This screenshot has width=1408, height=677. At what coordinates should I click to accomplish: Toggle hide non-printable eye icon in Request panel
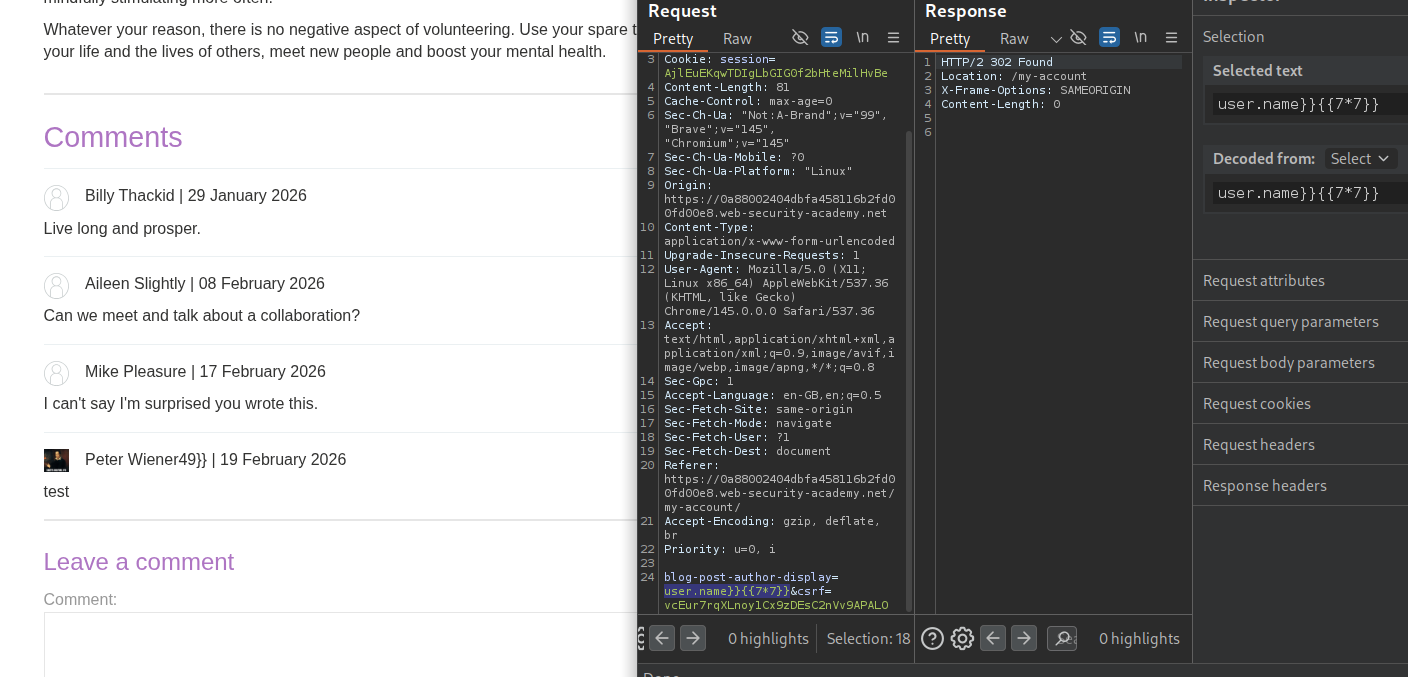800,38
